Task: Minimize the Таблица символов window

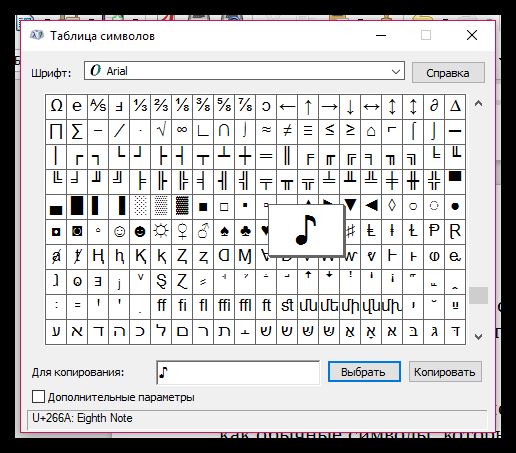Action: point(381,35)
